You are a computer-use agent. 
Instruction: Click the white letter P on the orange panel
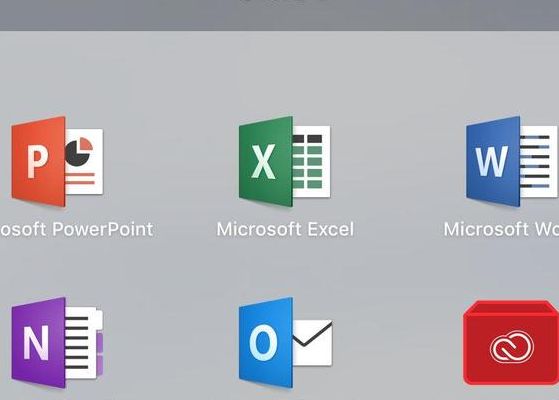pos(37,162)
